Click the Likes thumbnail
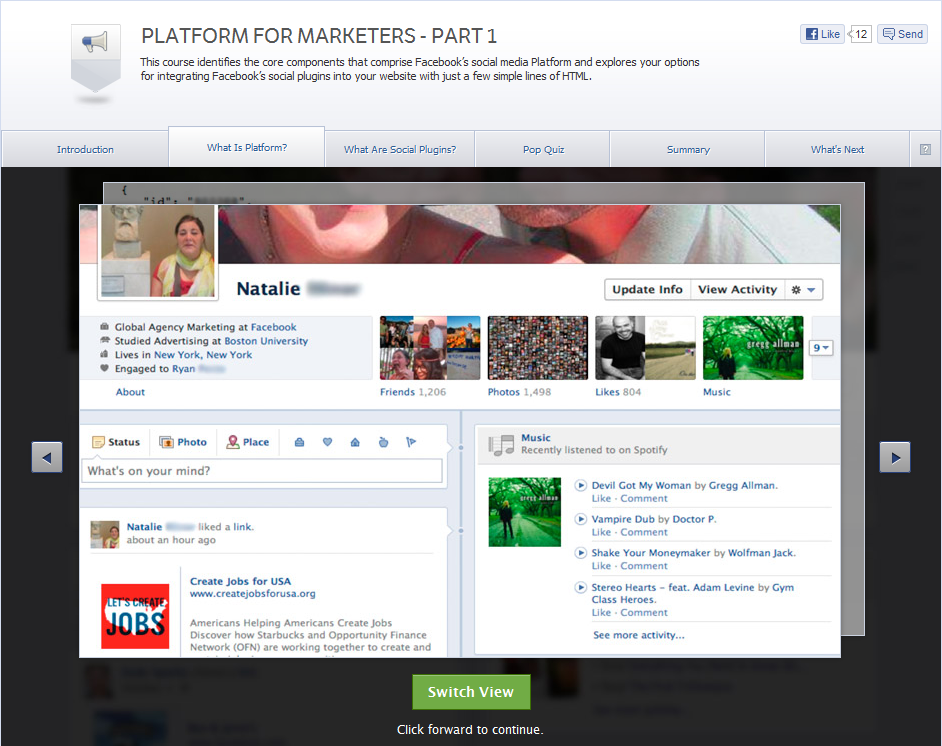 (x=645, y=348)
